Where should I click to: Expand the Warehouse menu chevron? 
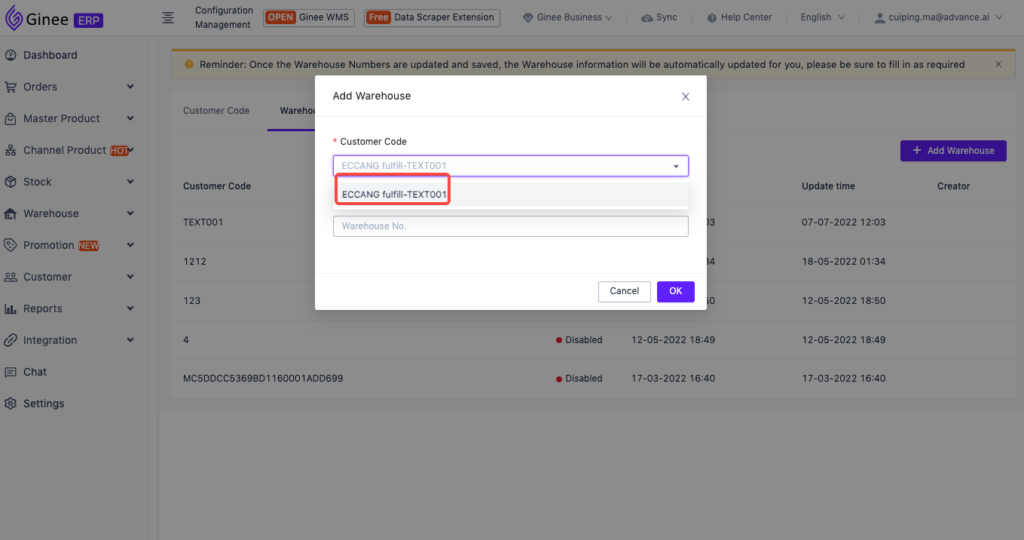130,214
